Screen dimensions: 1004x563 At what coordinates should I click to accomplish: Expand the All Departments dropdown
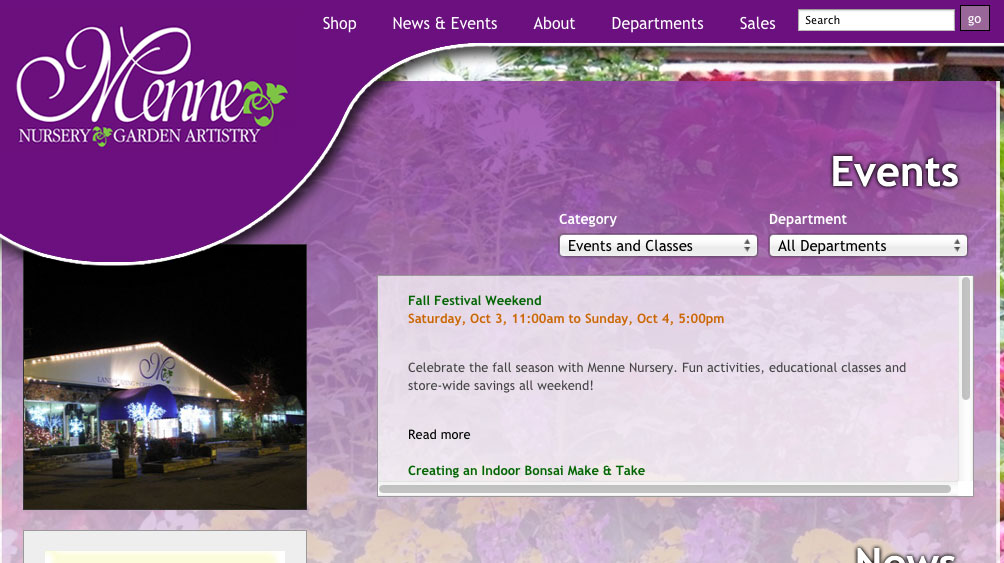click(868, 246)
